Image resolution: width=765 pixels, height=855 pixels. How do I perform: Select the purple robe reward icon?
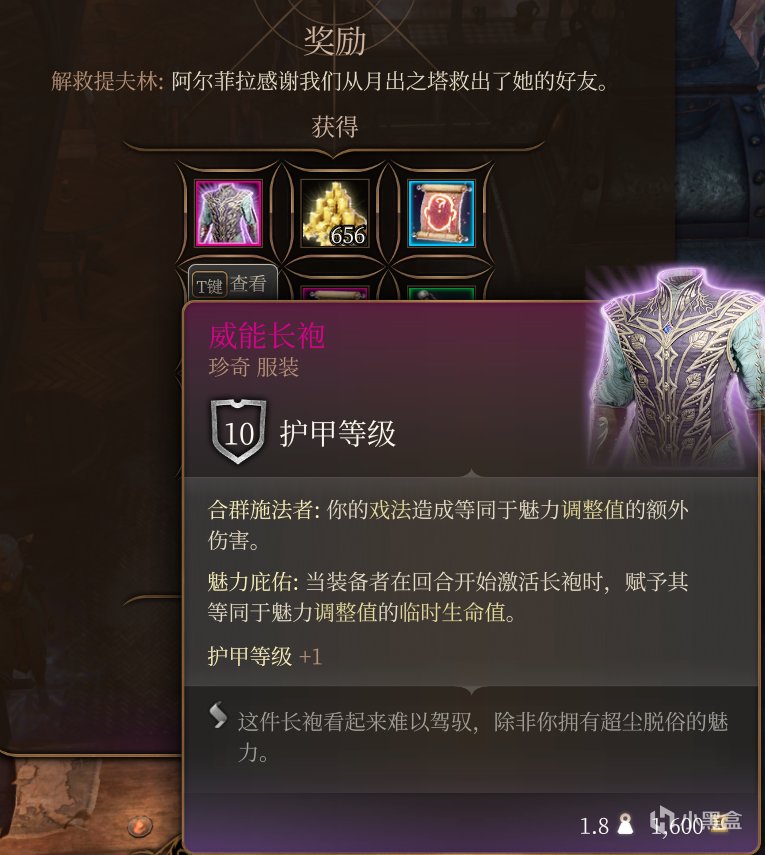click(x=228, y=213)
